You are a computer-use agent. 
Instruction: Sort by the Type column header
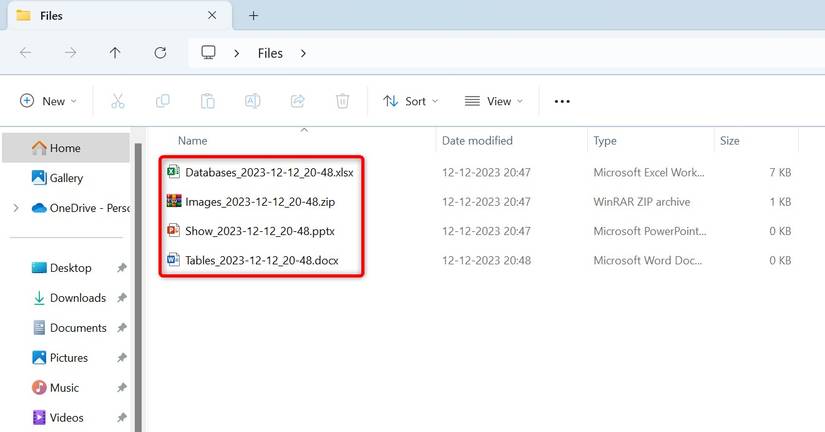click(x=605, y=140)
